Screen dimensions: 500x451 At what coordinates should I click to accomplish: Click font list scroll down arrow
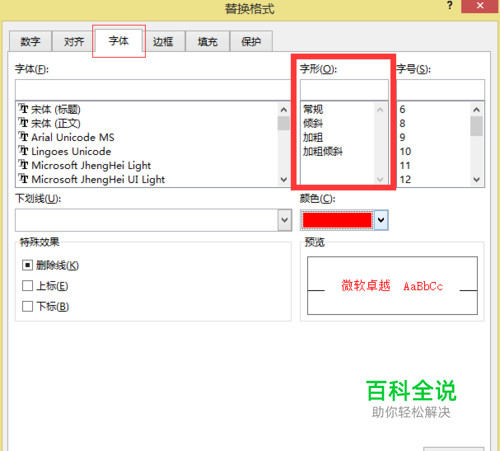click(284, 179)
